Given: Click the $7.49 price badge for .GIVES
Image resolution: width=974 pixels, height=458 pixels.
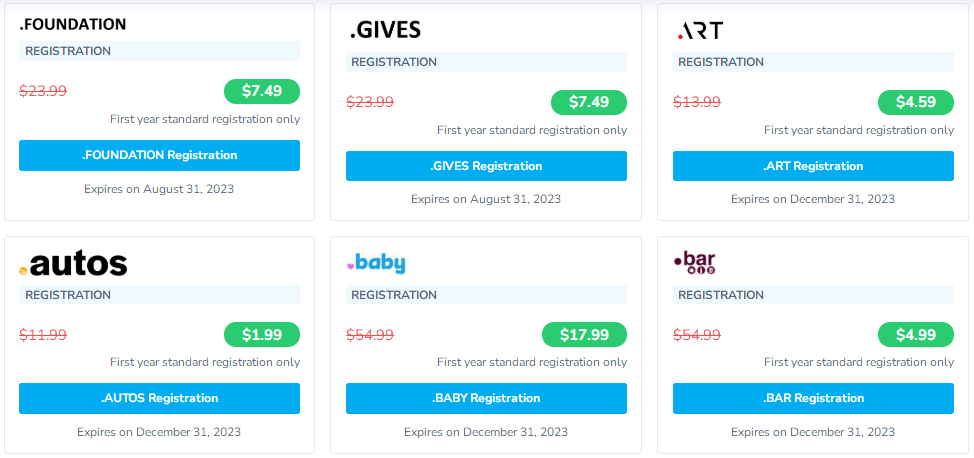Looking at the screenshot, I should pyautogui.click(x=589, y=102).
